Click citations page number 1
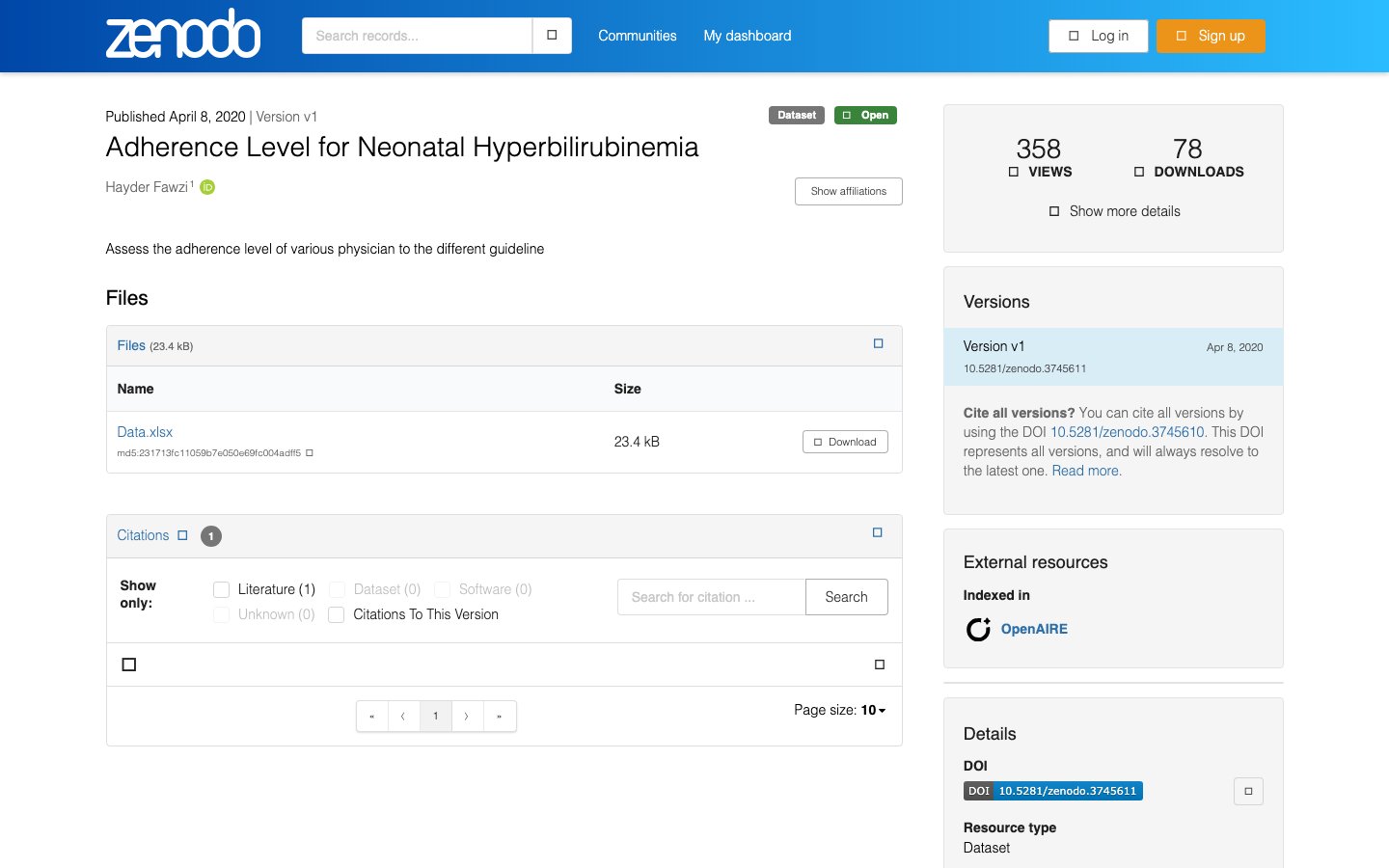The width and height of the screenshot is (1389, 868). pos(436,717)
